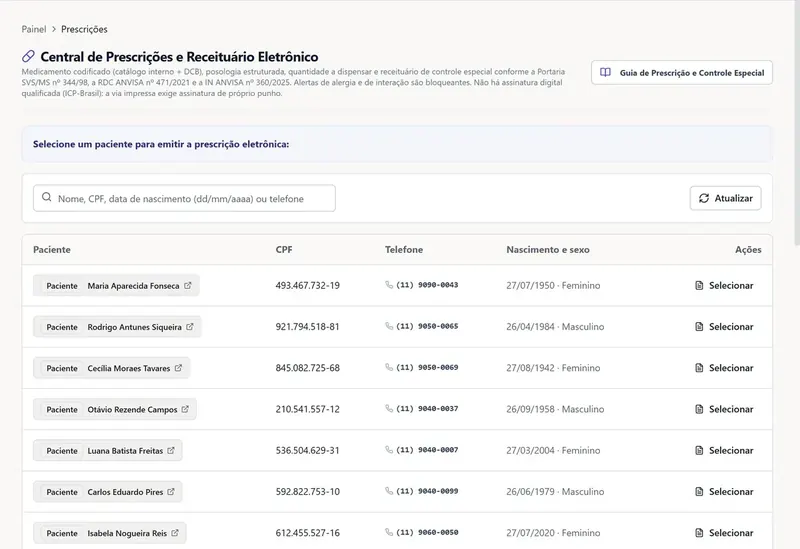This screenshot has width=800, height=549.
Task: Open external link icon for Otávio Rezende Campos
Action: coord(185,409)
